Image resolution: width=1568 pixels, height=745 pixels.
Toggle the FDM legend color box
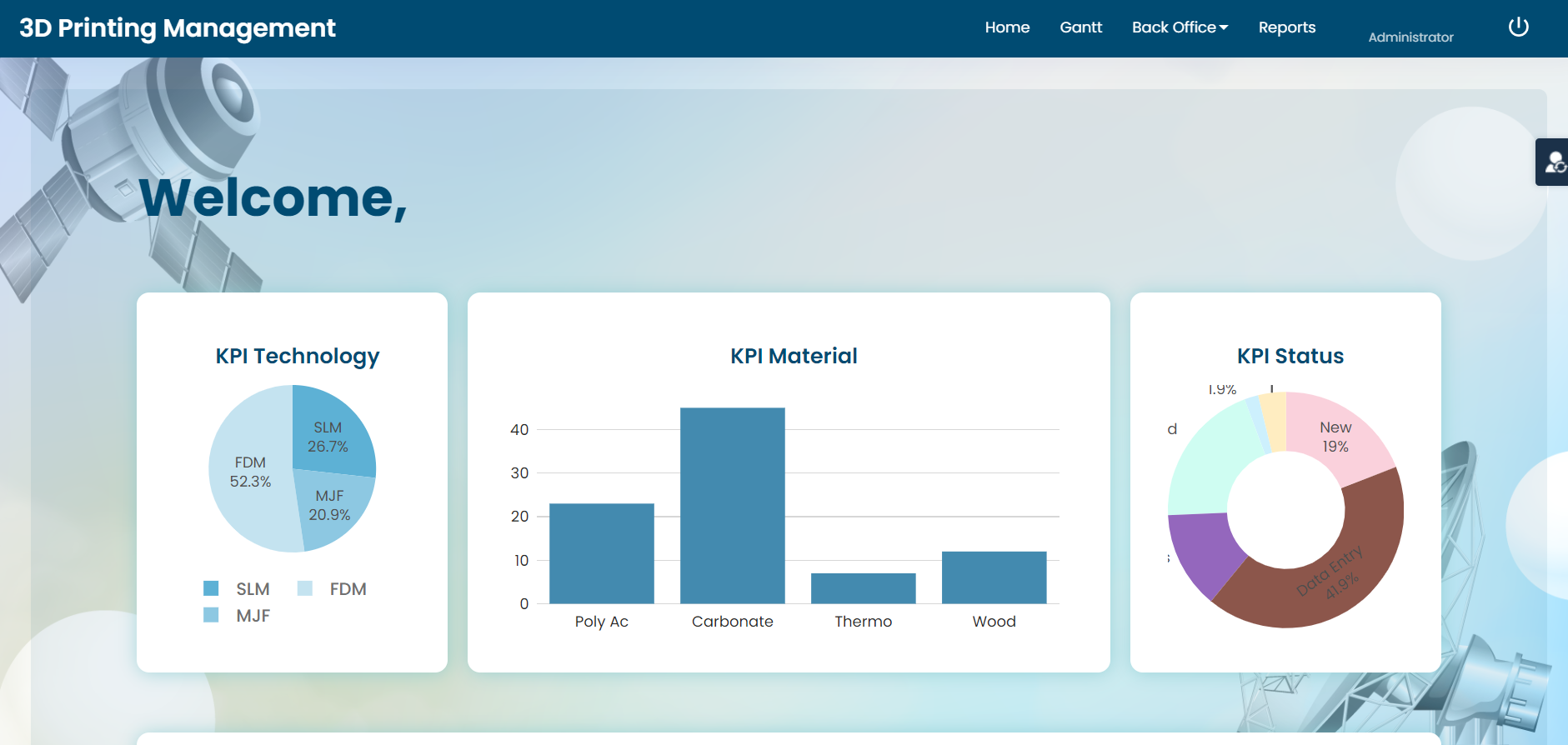click(305, 589)
